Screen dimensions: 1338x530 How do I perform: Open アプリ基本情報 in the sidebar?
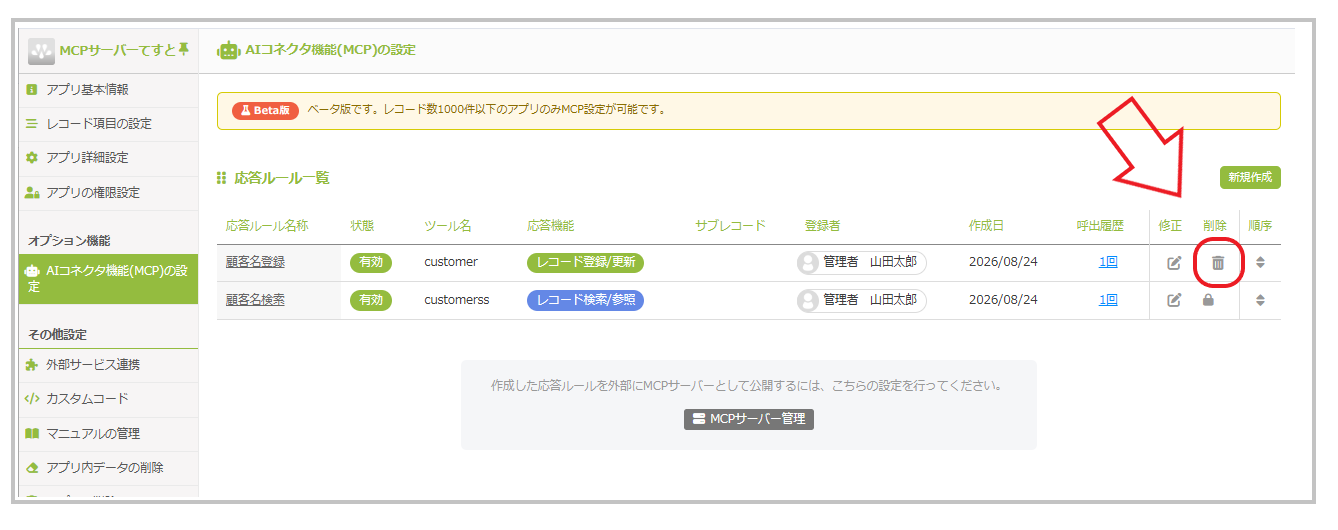coord(108,90)
